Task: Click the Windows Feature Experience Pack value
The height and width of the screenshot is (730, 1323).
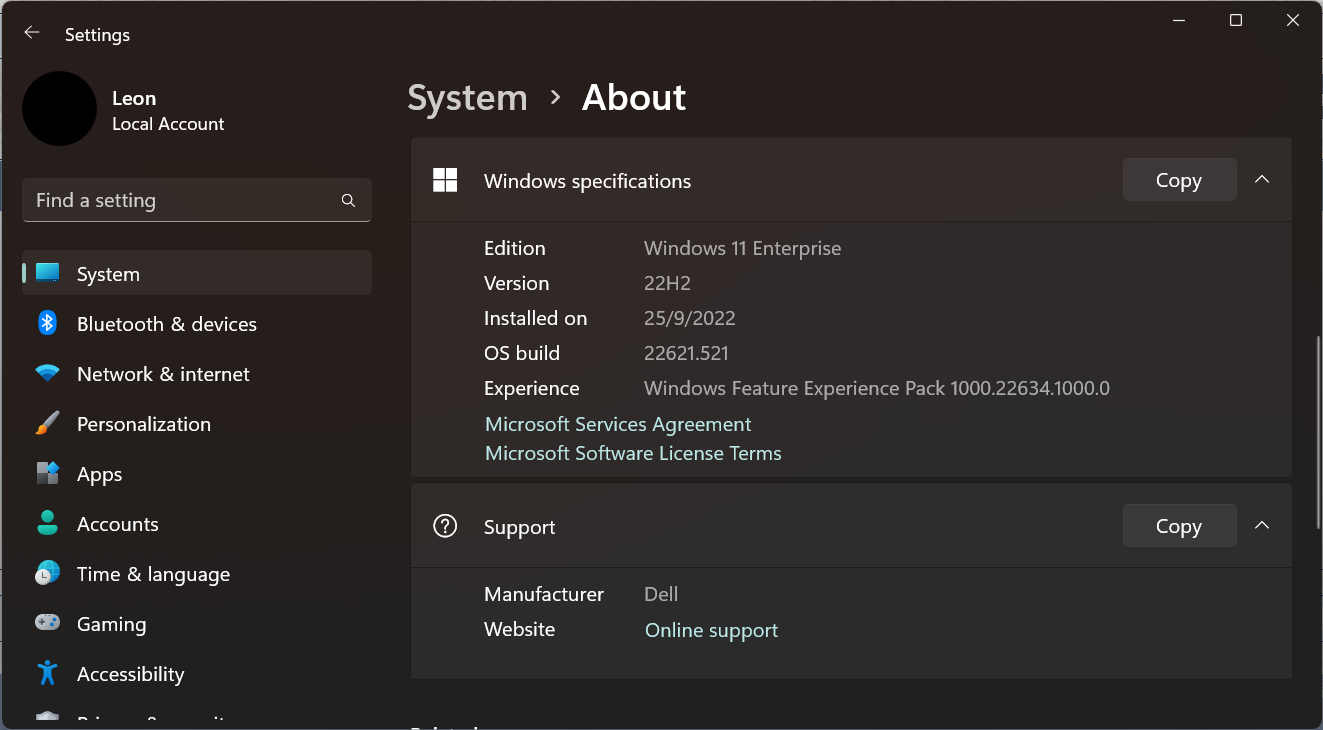Action: pos(877,388)
